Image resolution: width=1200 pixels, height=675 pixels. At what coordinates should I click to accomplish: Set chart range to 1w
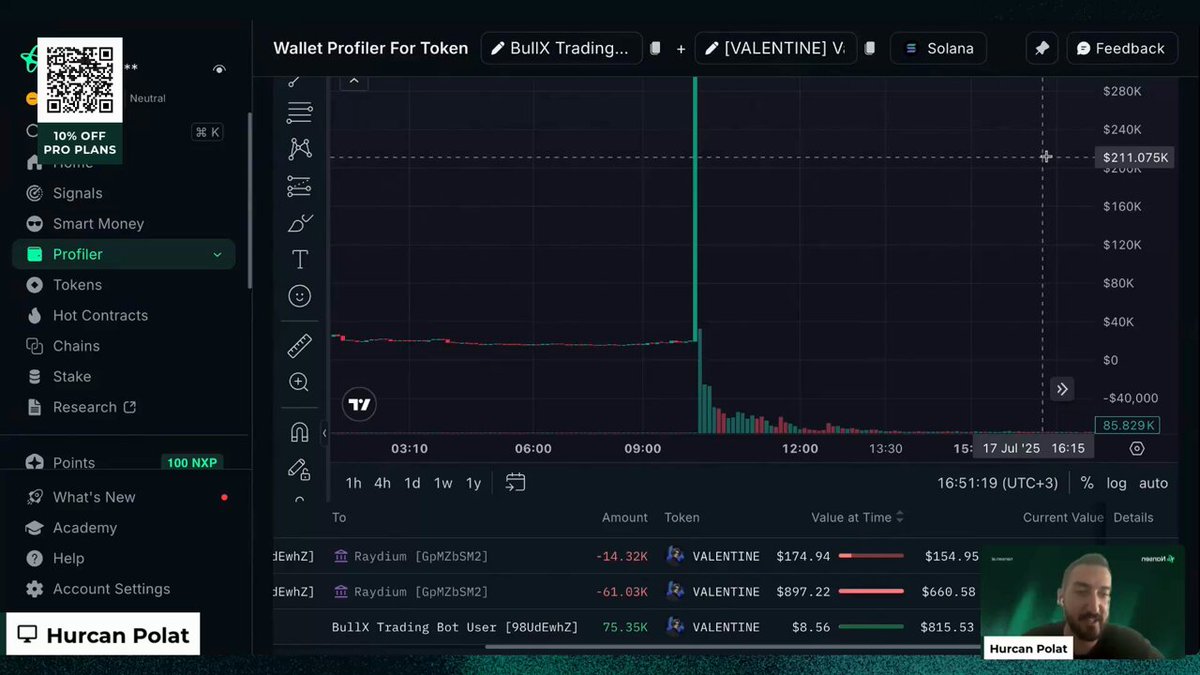(x=443, y=483)
